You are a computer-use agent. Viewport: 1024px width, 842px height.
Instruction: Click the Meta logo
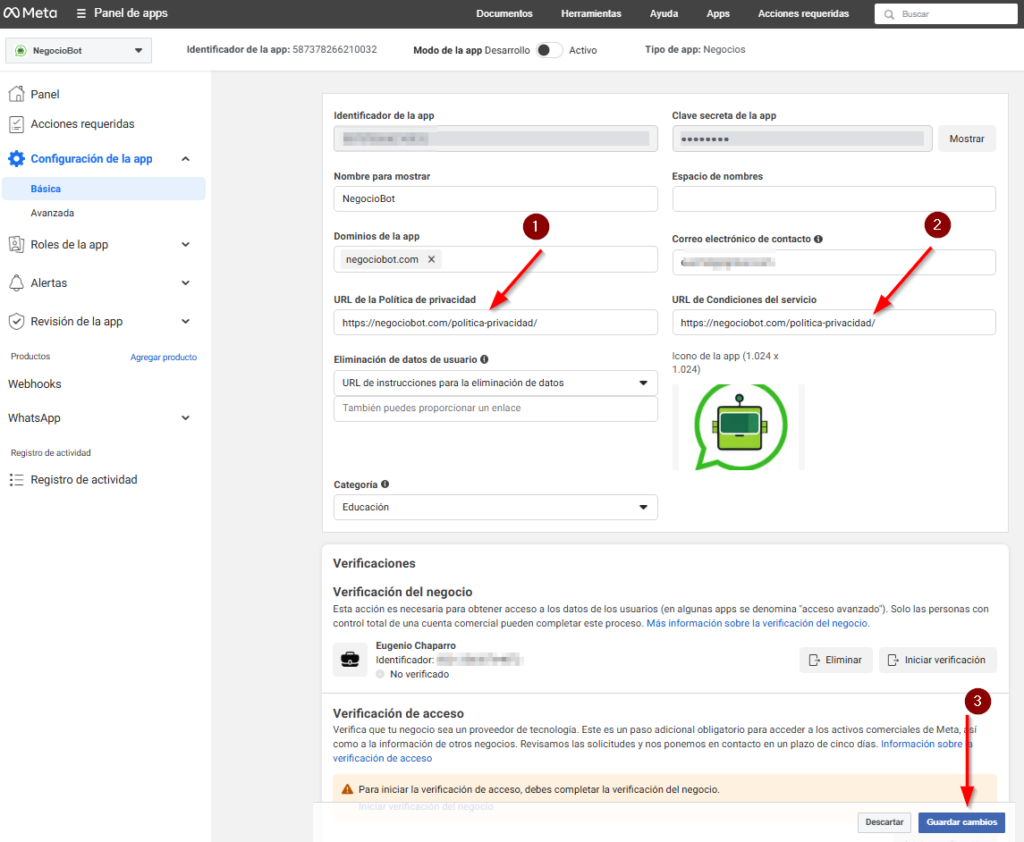coord(30,13)
